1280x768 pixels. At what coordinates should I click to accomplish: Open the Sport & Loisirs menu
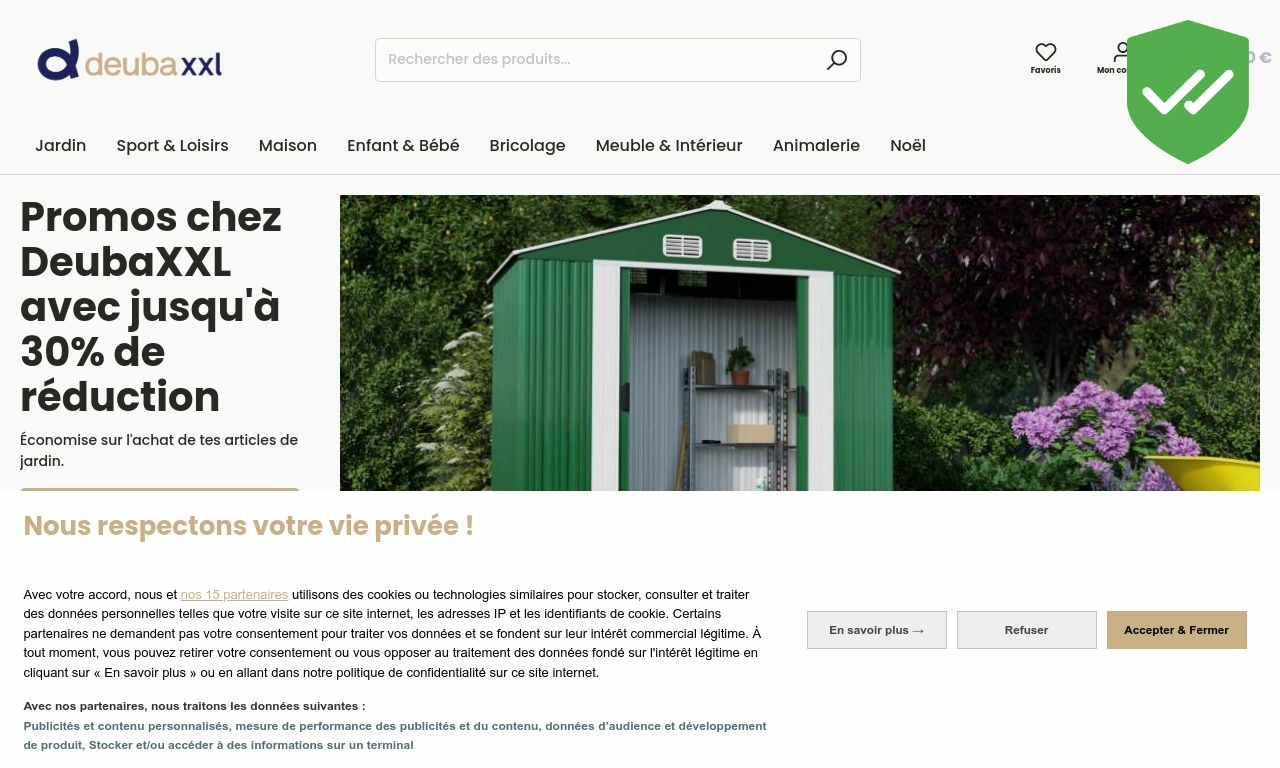click(172, 146)
